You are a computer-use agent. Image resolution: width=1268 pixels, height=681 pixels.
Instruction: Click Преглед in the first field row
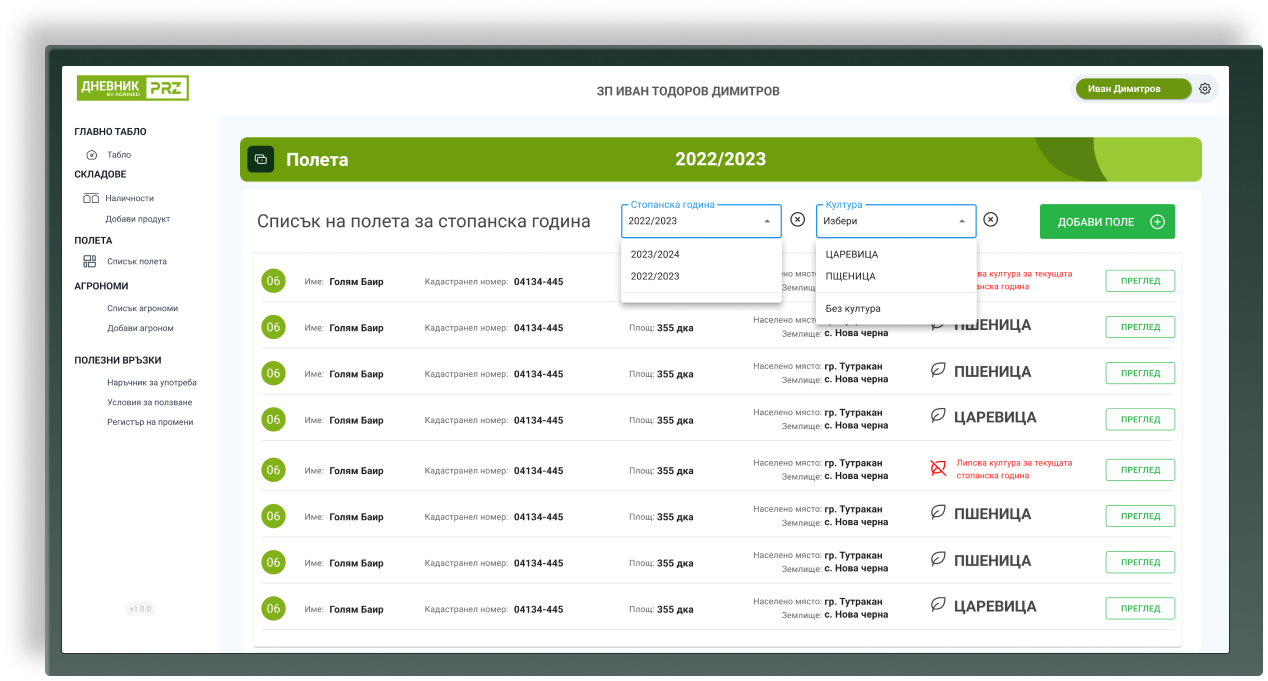pyautogui.click(x=1140, y=281)
